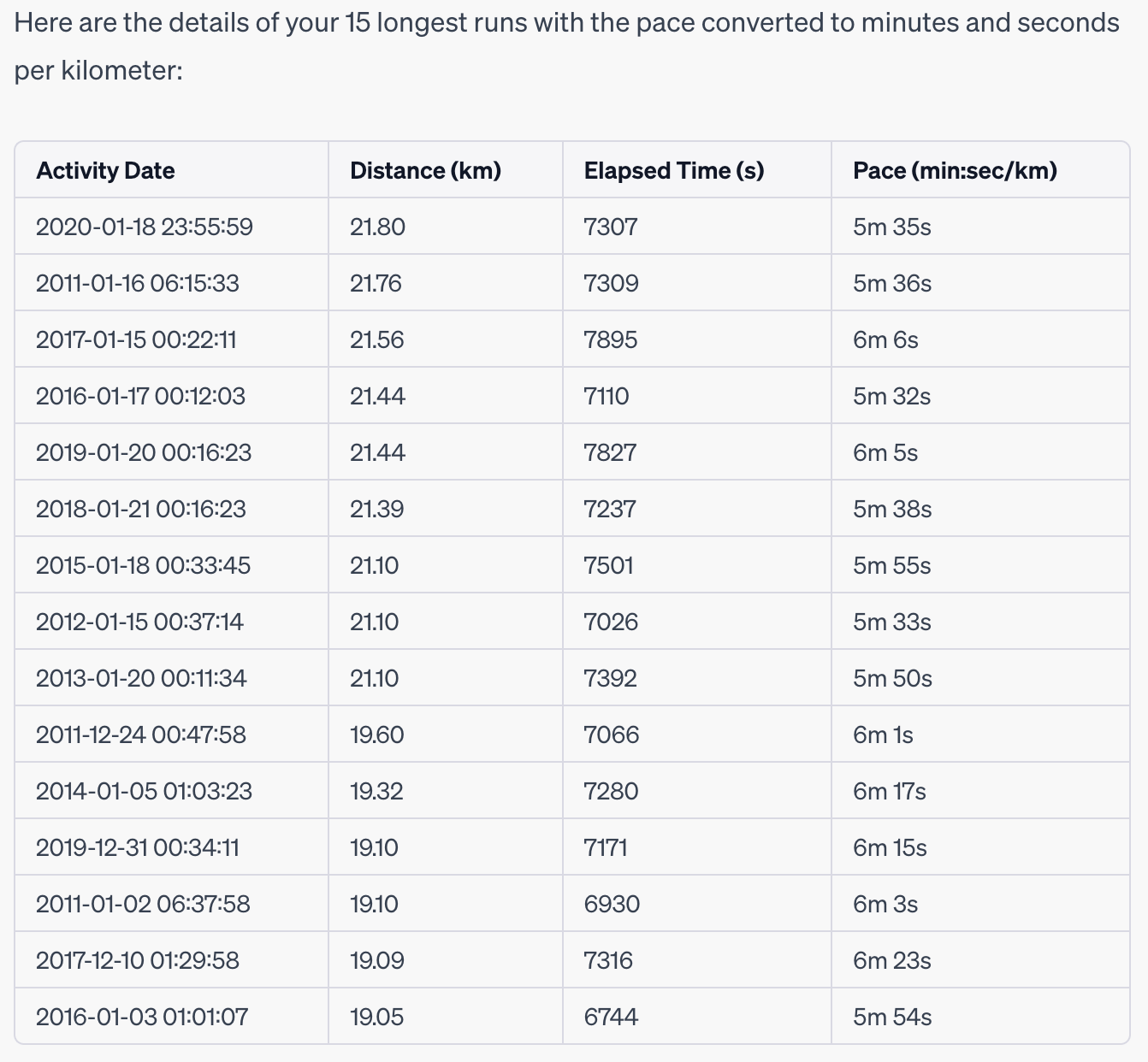Select the 2020-01-18 23:55:59 date cell
Image resolution: width=1148 pixels, height=1062 pixels.
[144, 227]
